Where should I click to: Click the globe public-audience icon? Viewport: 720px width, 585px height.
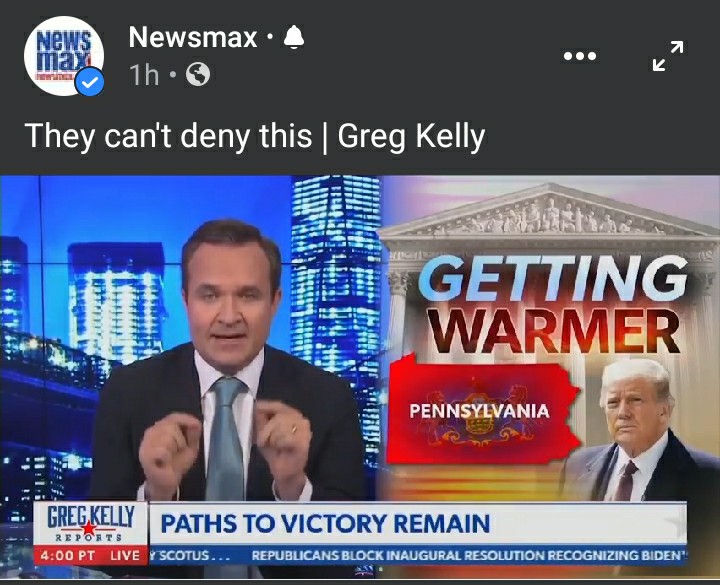[x=198, y=74]
